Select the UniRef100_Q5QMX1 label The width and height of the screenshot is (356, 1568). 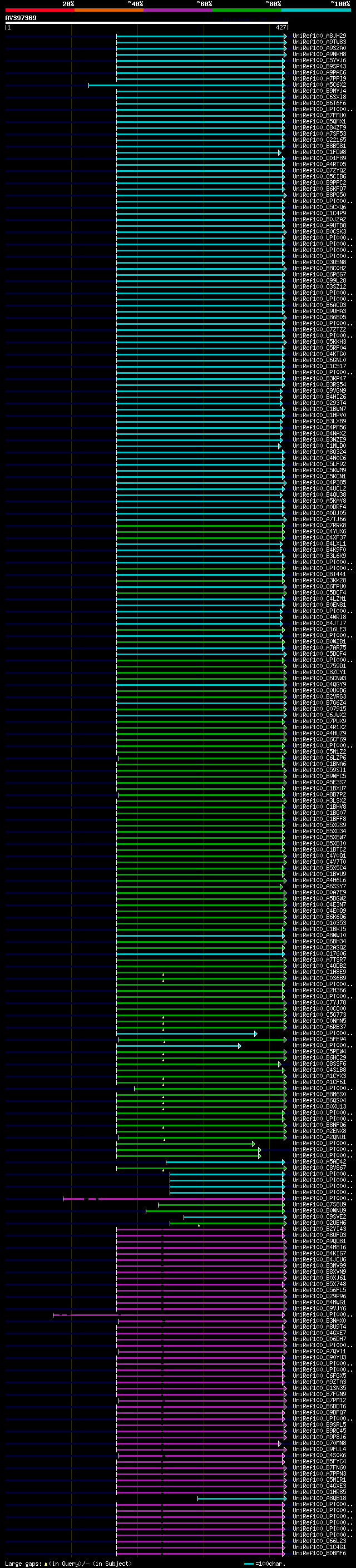tap(319, 122)
